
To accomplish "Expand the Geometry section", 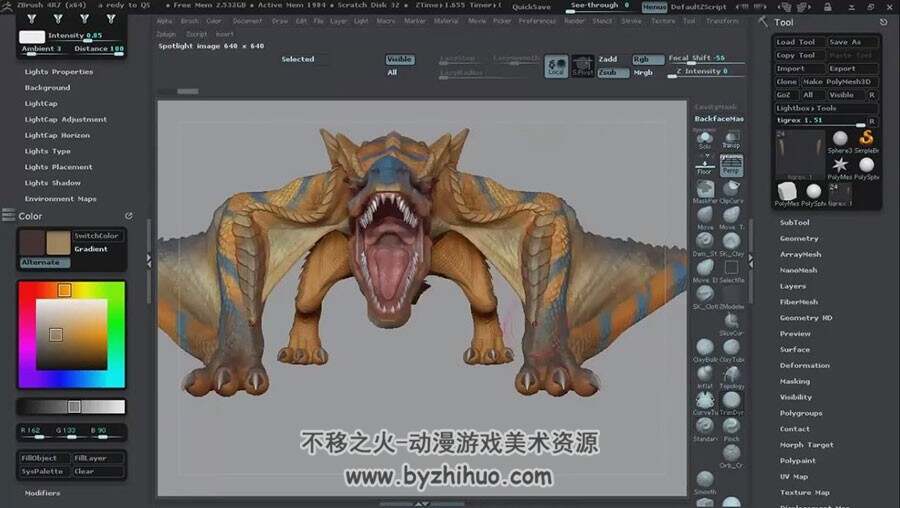I will coord(799,238).
